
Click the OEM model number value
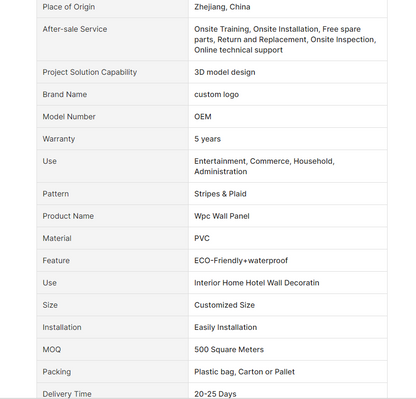pos(203,117)
